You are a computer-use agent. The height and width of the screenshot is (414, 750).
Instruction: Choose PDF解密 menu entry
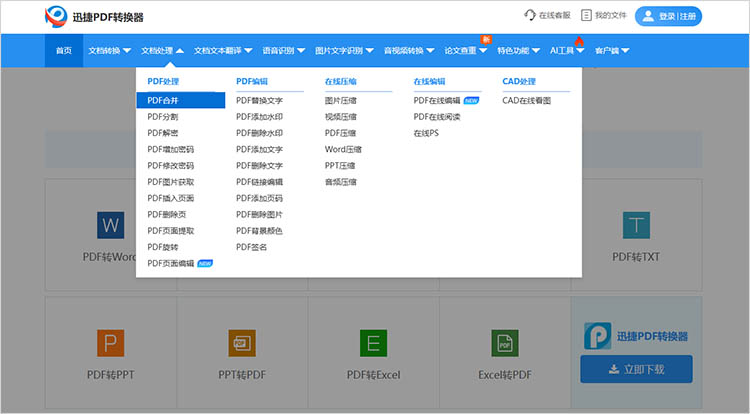click(163, 133)
